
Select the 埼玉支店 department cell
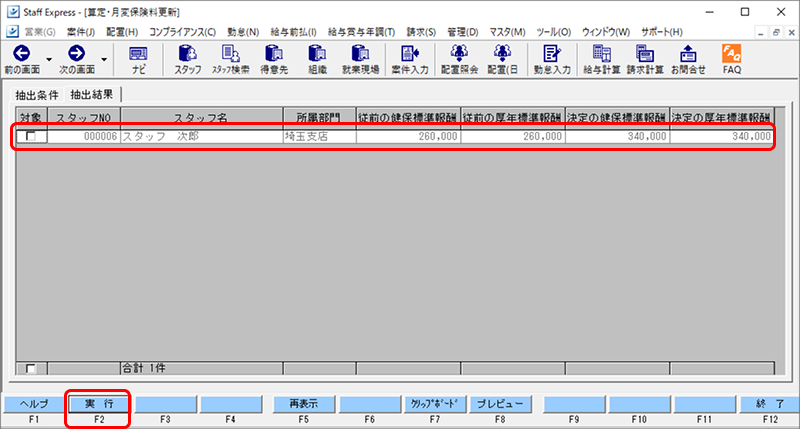point(319,136)
